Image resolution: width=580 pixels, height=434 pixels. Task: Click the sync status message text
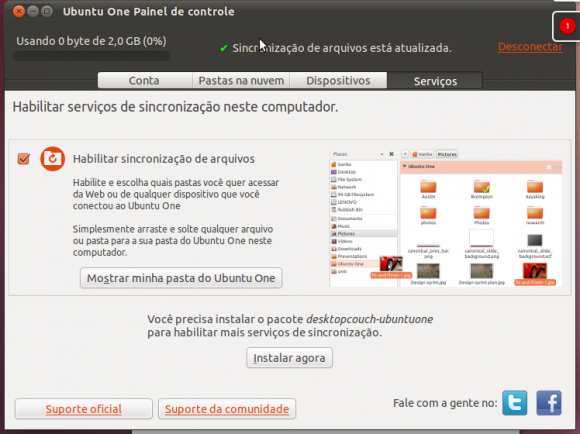point(342,48)
